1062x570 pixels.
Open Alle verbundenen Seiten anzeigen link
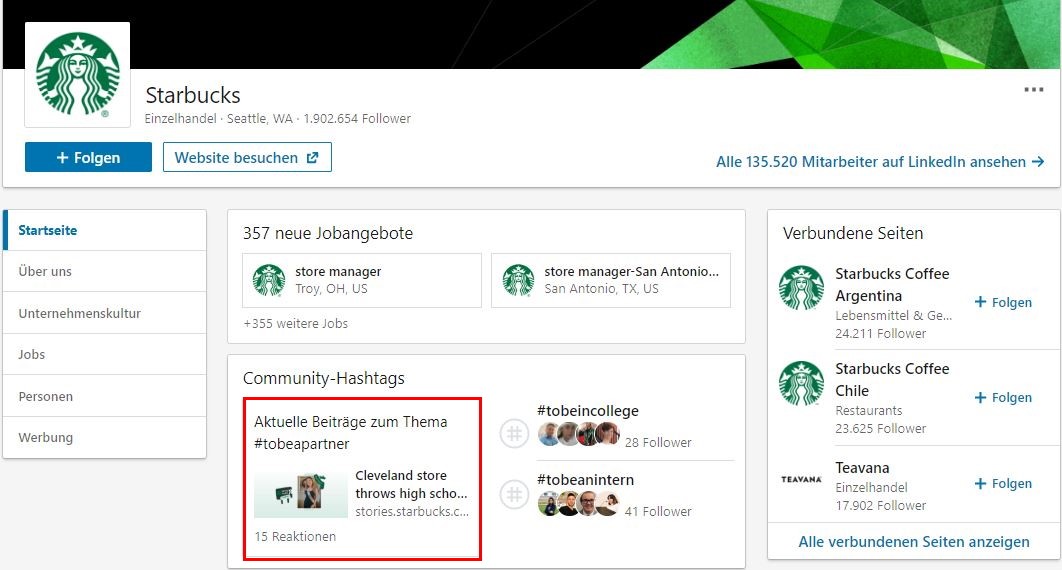pyautogui.click(x=914, y=542)
